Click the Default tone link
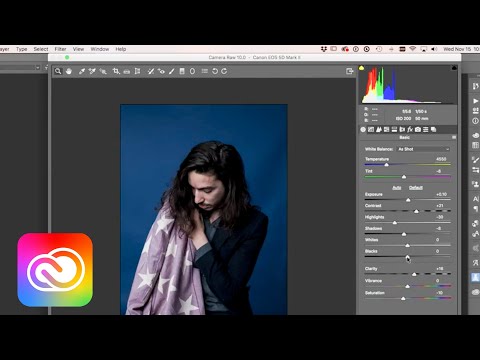Screen dimensions: 480x360 [x=416, y=188]
